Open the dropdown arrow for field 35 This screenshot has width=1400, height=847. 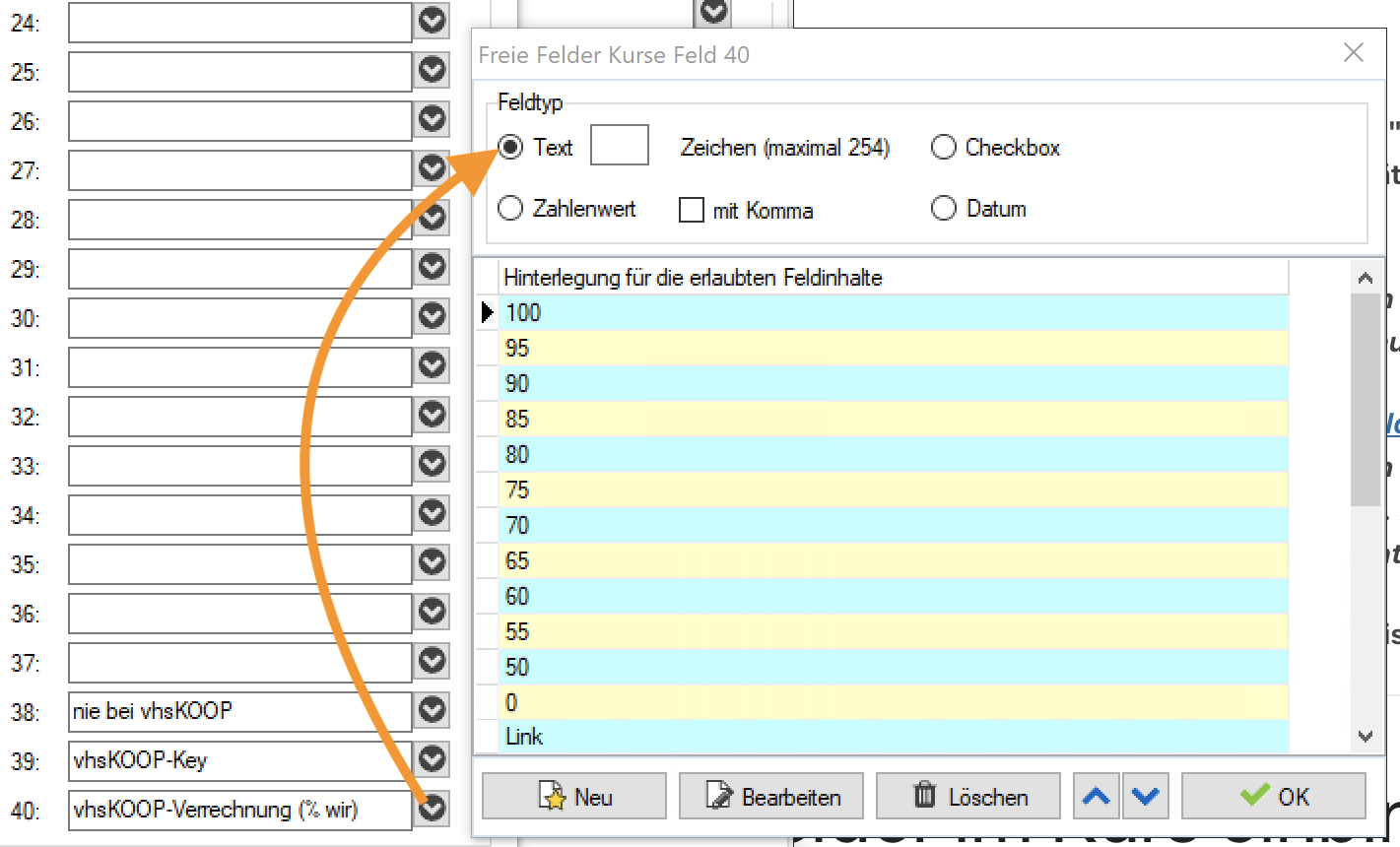click(x=432, y=561)
